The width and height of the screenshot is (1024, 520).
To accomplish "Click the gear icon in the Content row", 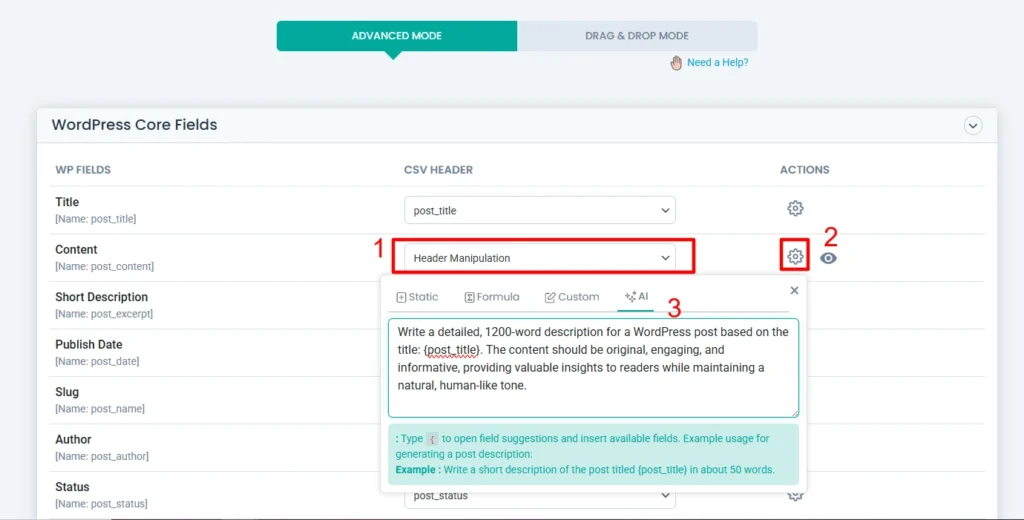I will click(x=795, y=257).
